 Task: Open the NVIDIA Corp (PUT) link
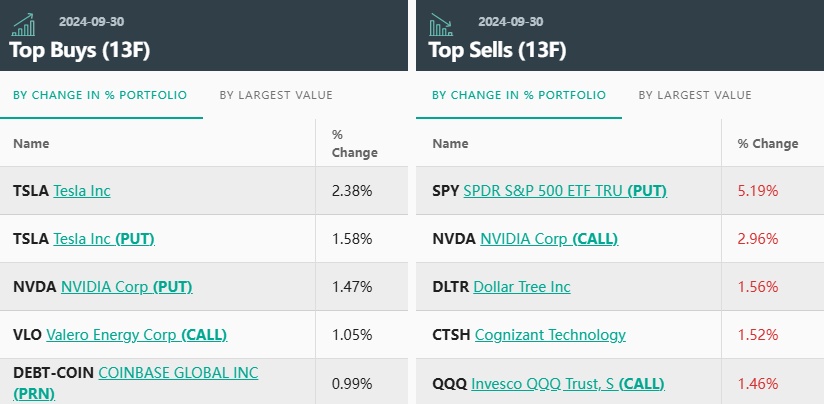tap(126, 286)
